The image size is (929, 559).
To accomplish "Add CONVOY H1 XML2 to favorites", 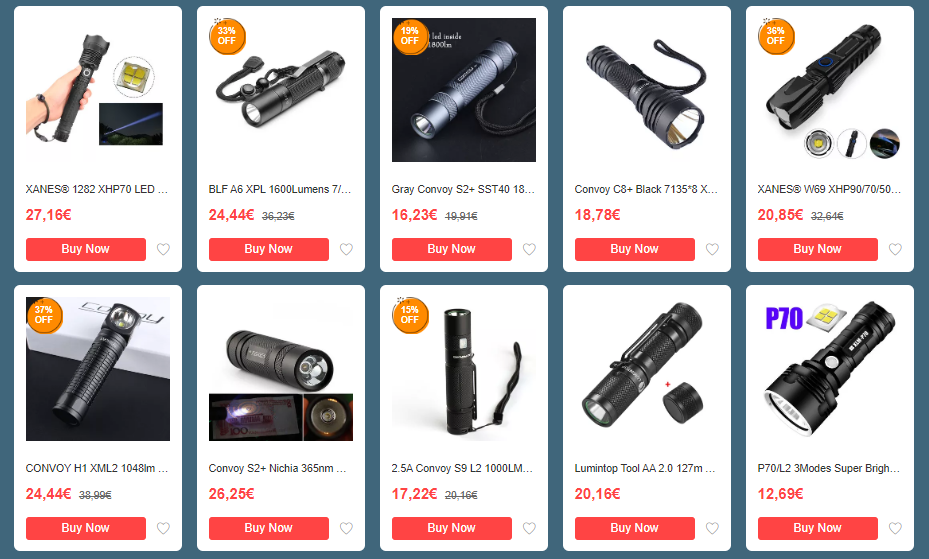I will 164,528.
